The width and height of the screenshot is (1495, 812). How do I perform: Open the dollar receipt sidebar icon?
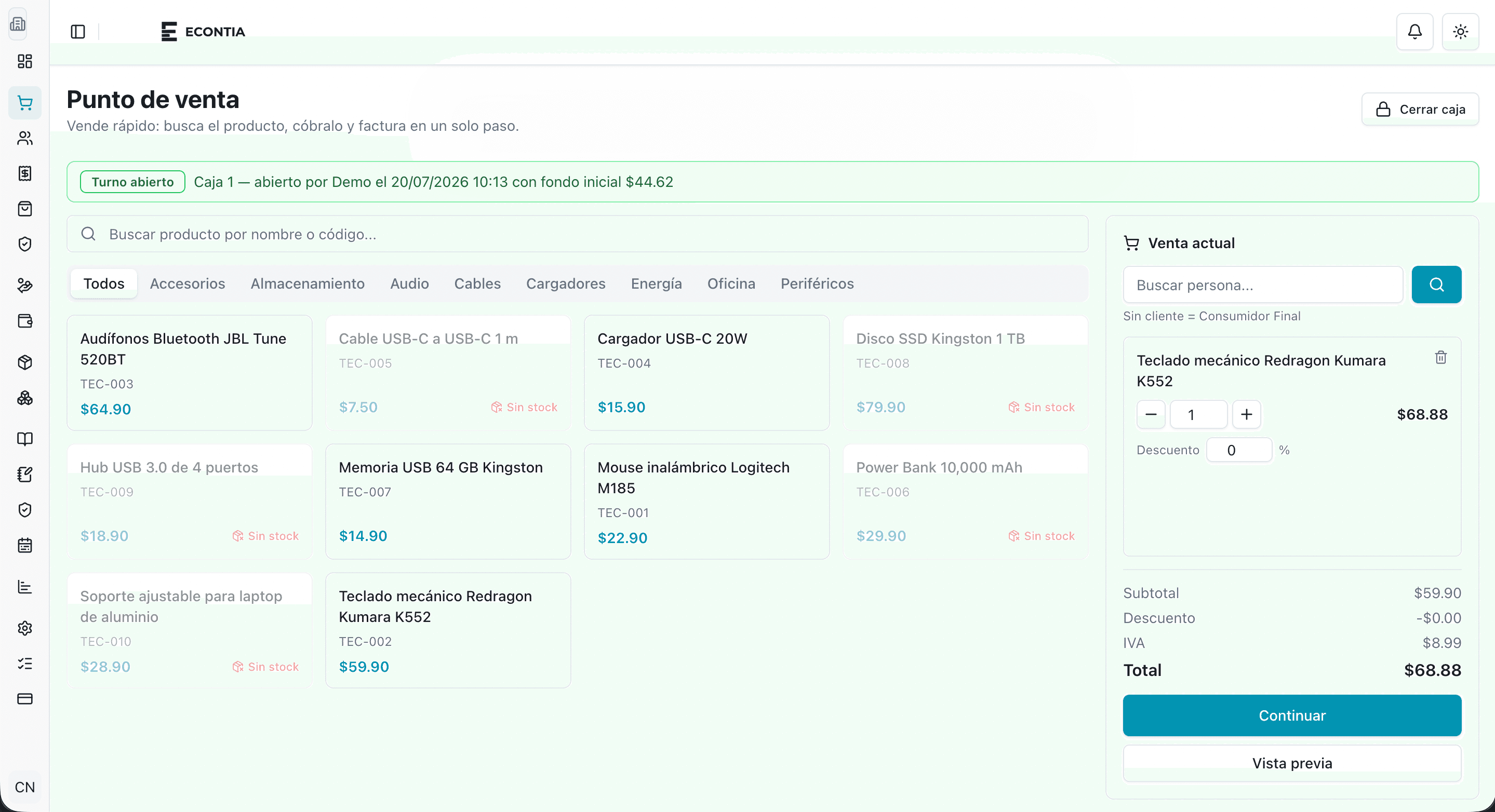pos(25,173)
